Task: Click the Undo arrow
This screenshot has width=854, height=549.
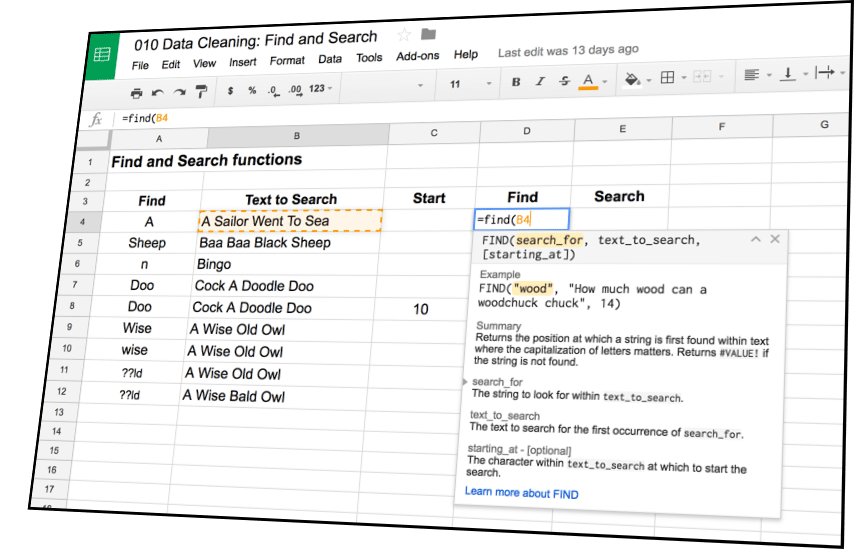Action: coord(158,93)
